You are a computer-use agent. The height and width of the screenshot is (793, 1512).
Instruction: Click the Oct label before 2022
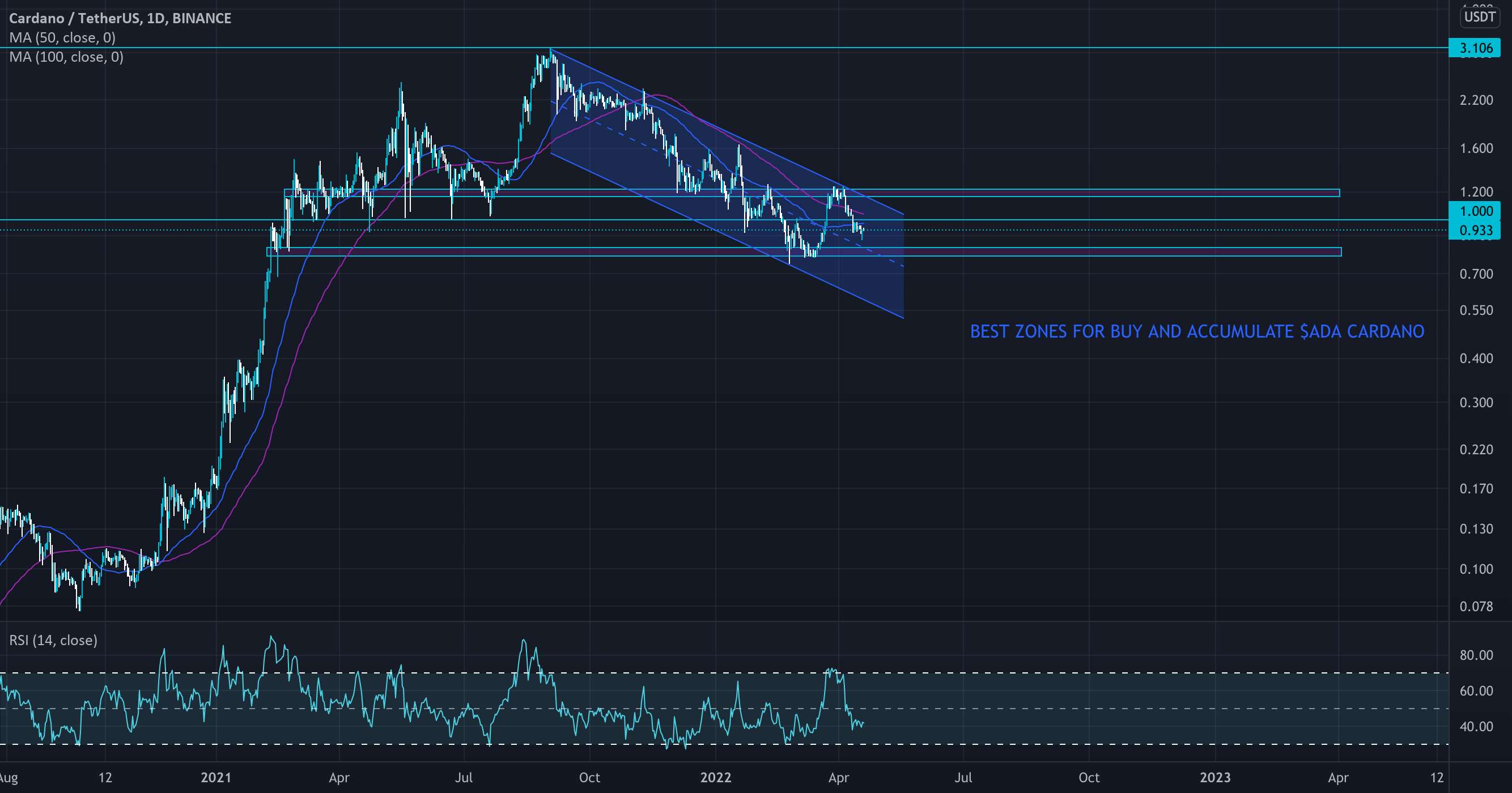tap(589, 778)
